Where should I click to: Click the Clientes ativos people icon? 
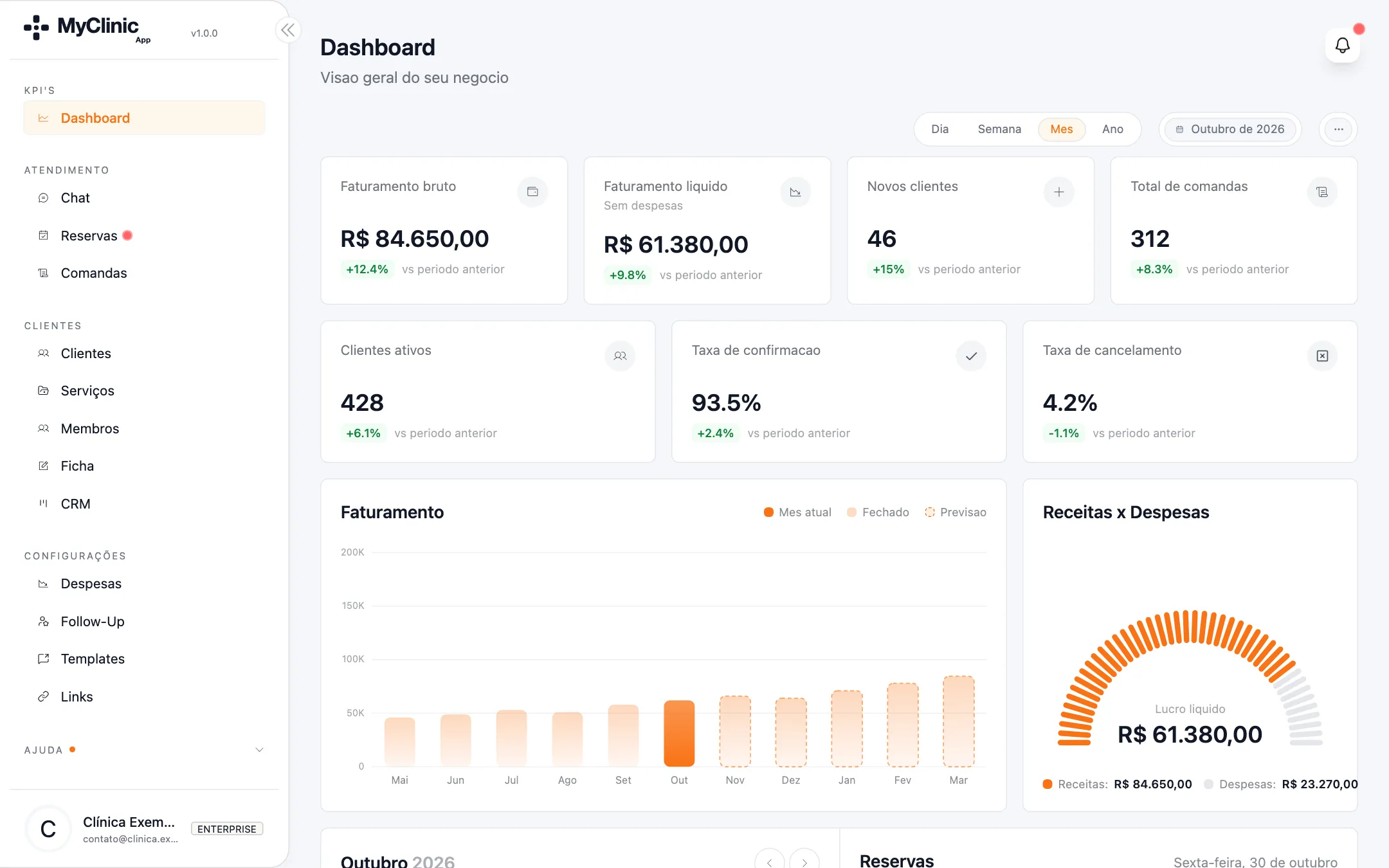pos(620,356)
